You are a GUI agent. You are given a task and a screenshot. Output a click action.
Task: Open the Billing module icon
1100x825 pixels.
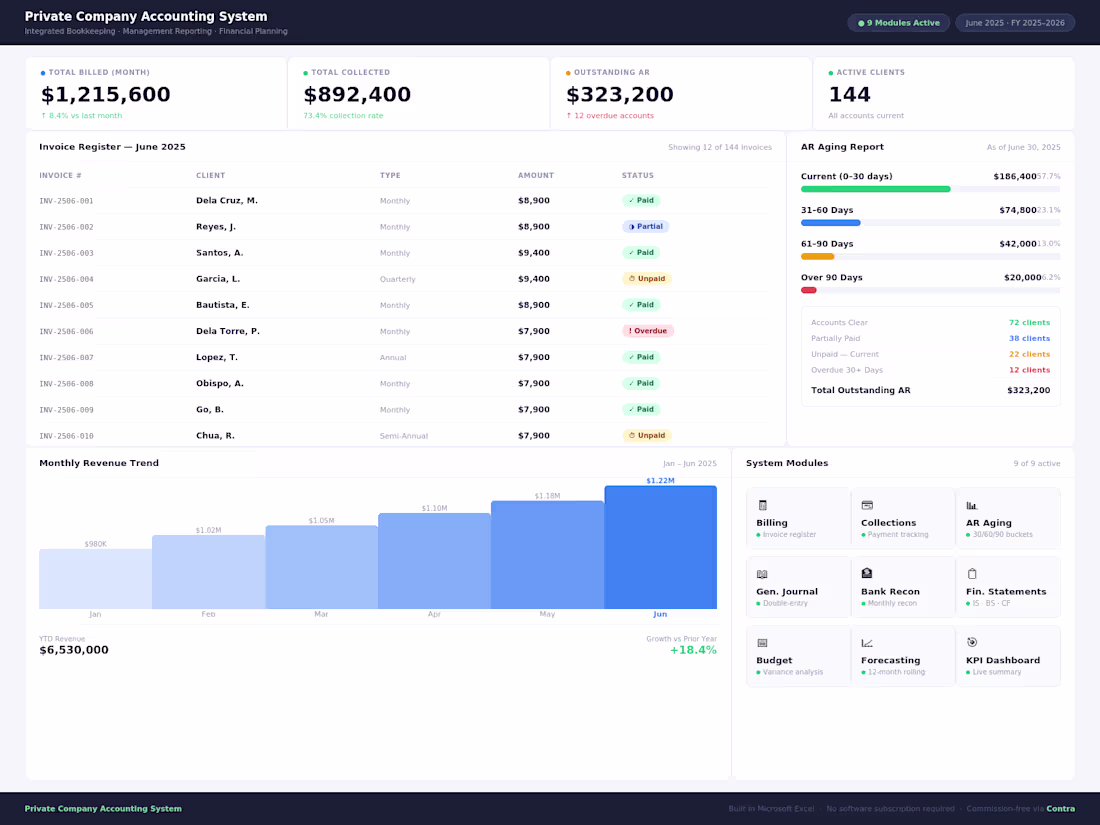pyautogui.click(x=763, y=505)
